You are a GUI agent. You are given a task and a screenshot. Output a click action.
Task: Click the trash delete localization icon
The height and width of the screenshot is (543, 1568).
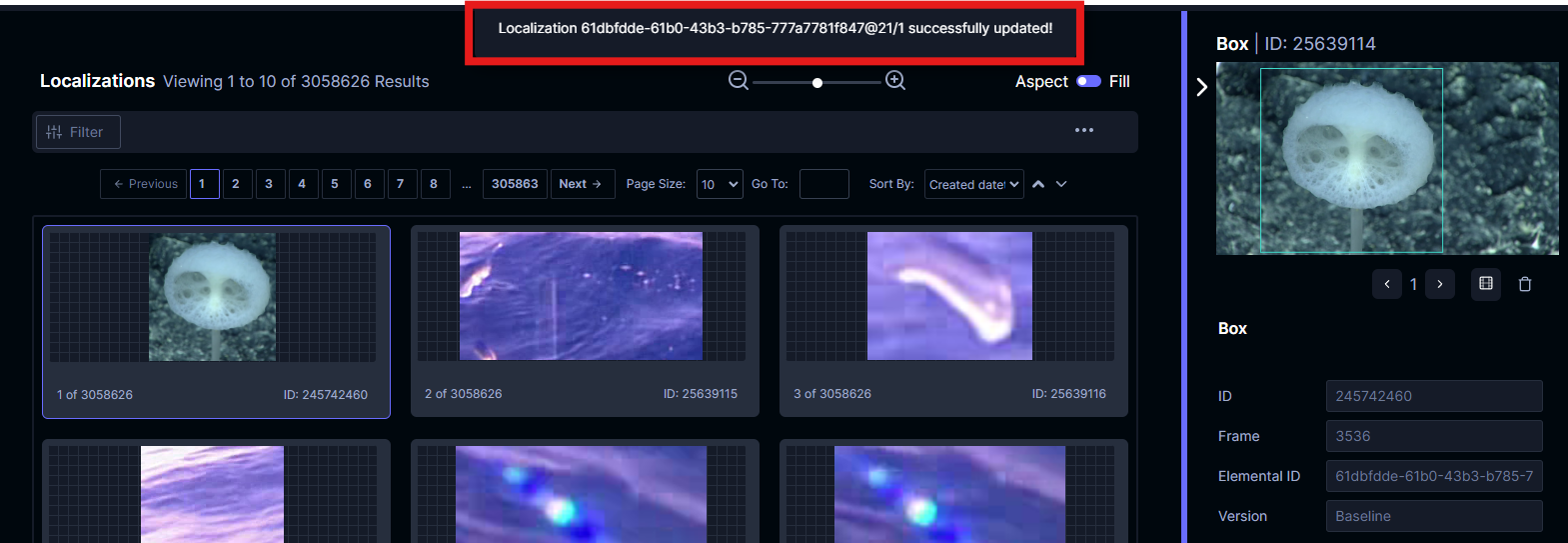(1525, 284)
